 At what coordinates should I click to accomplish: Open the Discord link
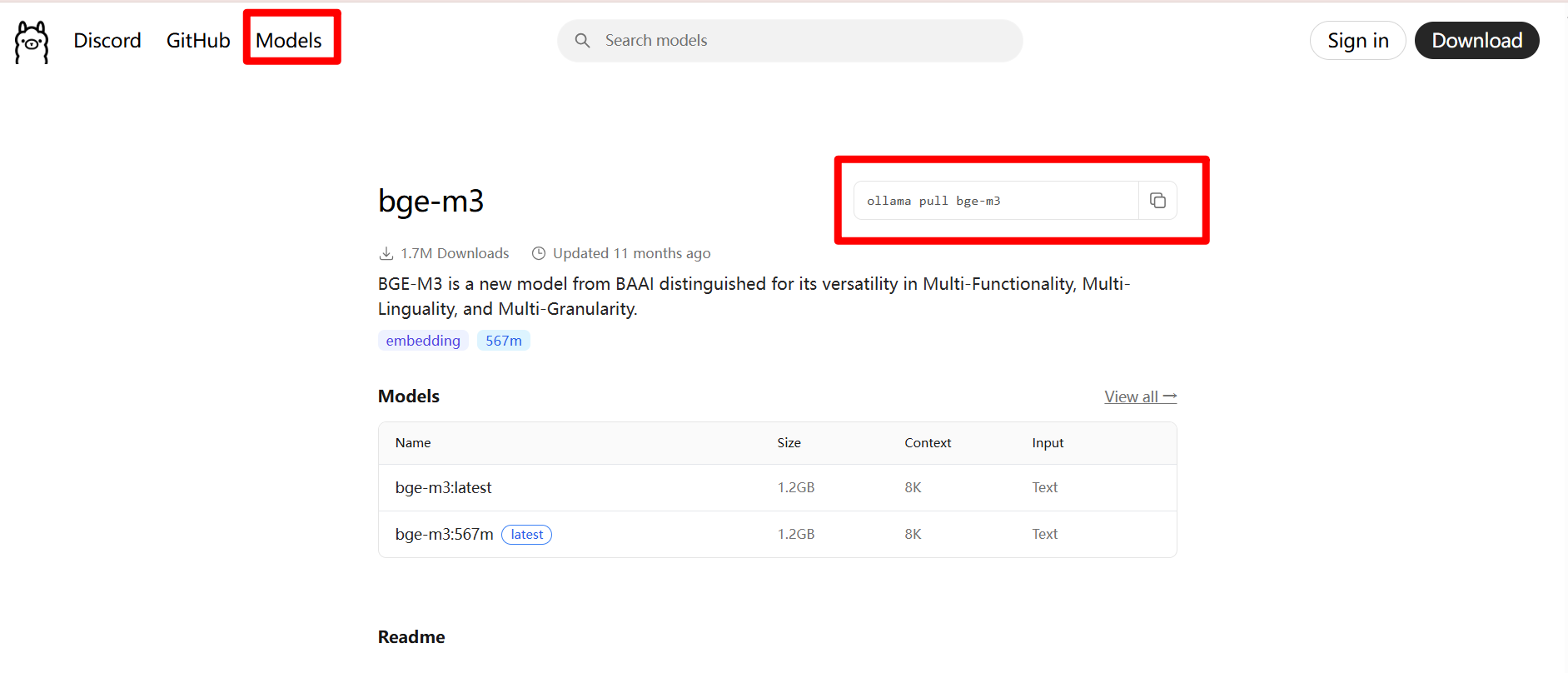tap(107, 41)
